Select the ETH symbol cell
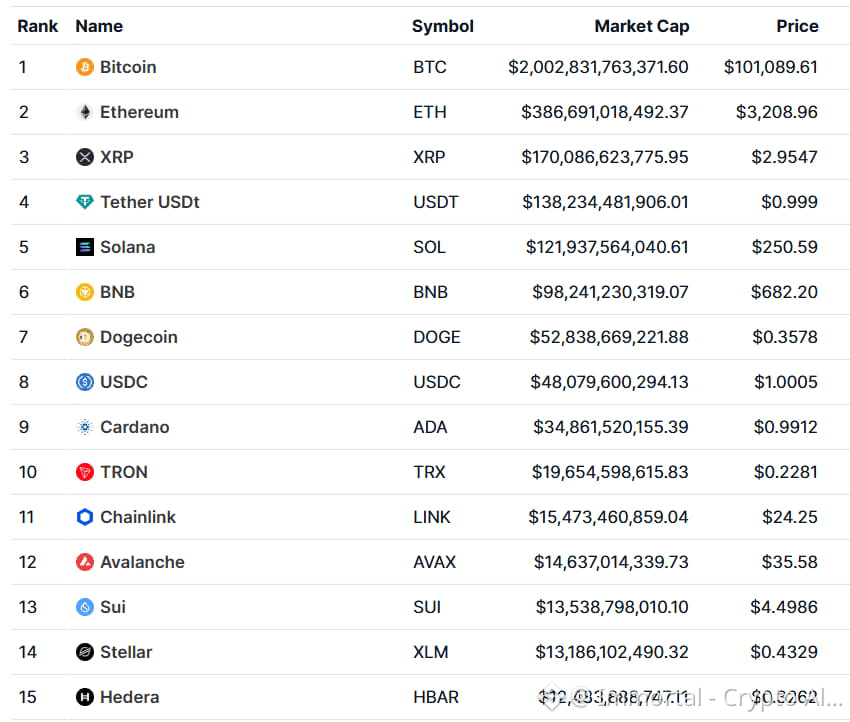This screenshot has height=722, width=850. click(x=430, y=112)
